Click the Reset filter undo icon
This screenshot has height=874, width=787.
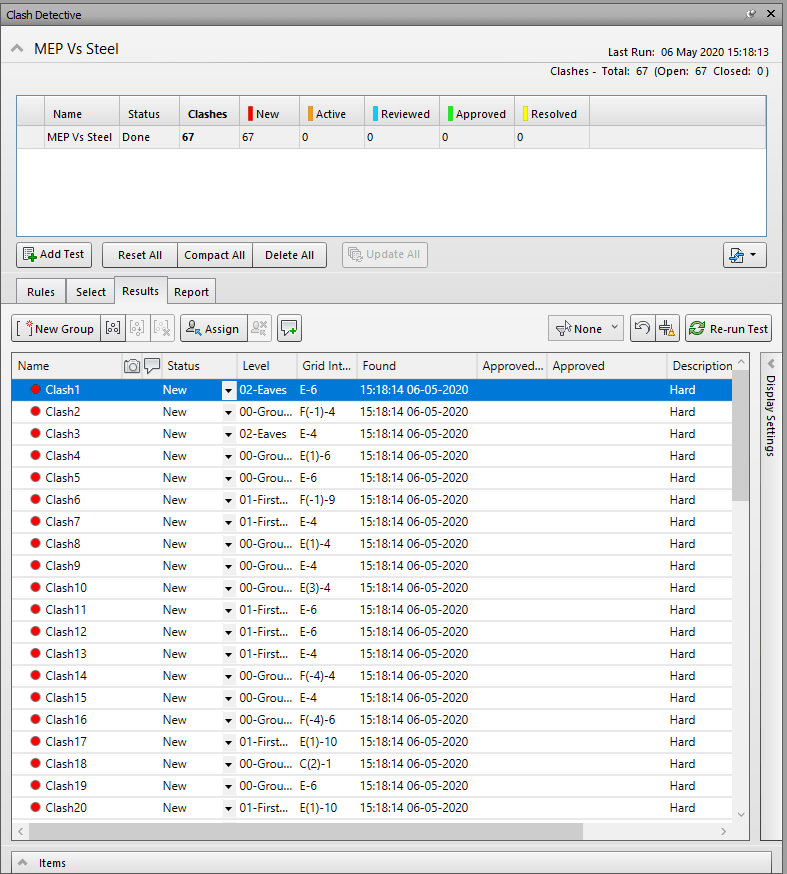pyautogui.click(x=642, y=328)
